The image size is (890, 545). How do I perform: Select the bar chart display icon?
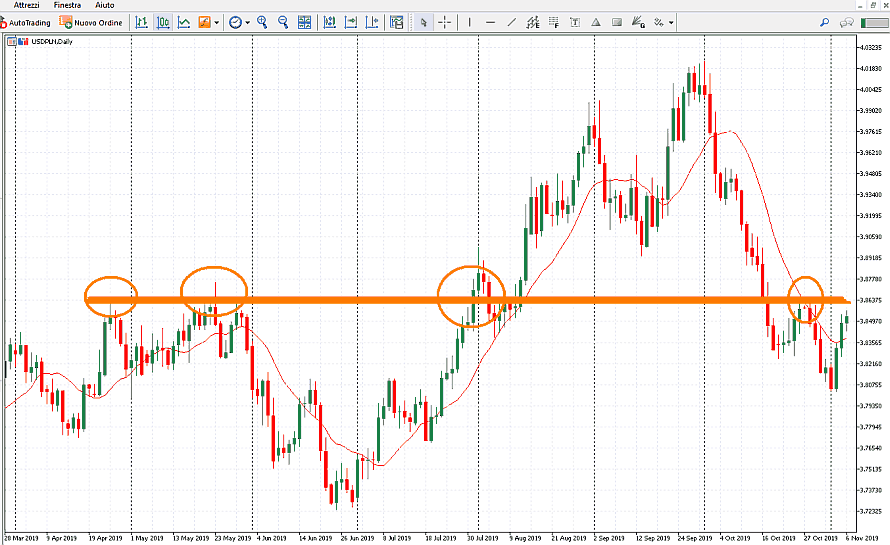click(142, 21)
